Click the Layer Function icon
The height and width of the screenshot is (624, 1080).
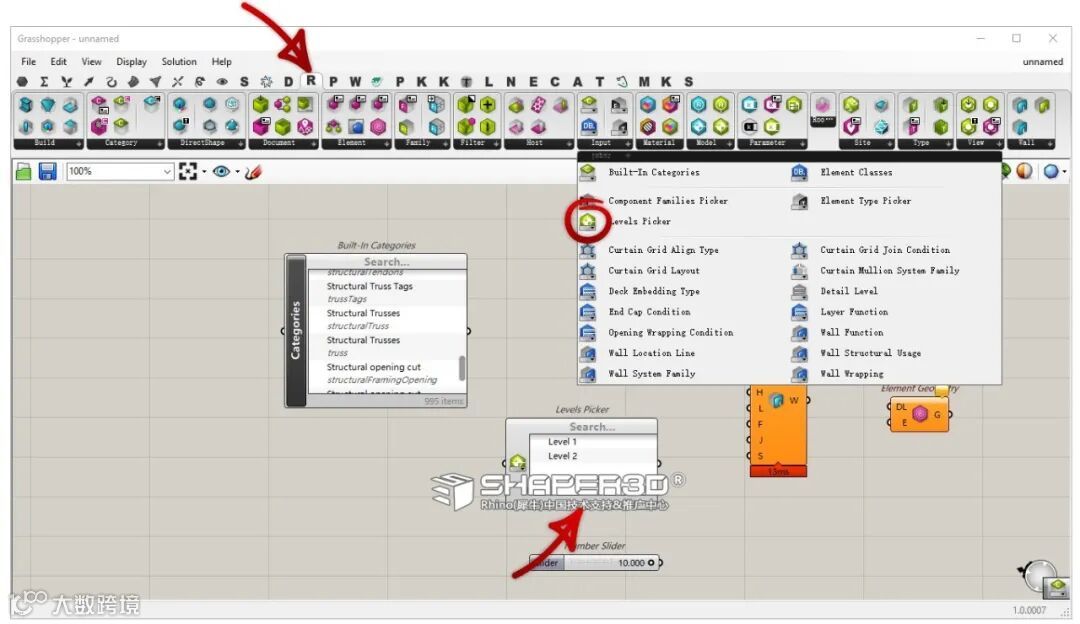click(799, 312)
